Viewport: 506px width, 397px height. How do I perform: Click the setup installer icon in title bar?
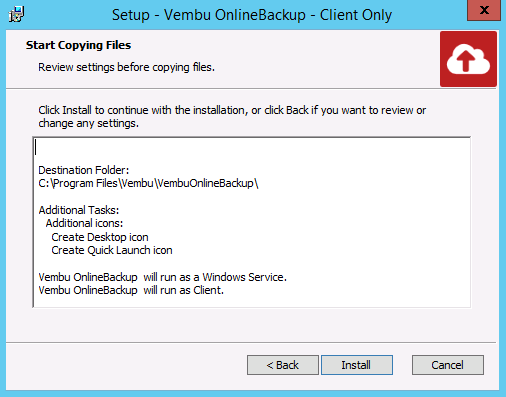(16, 15)
